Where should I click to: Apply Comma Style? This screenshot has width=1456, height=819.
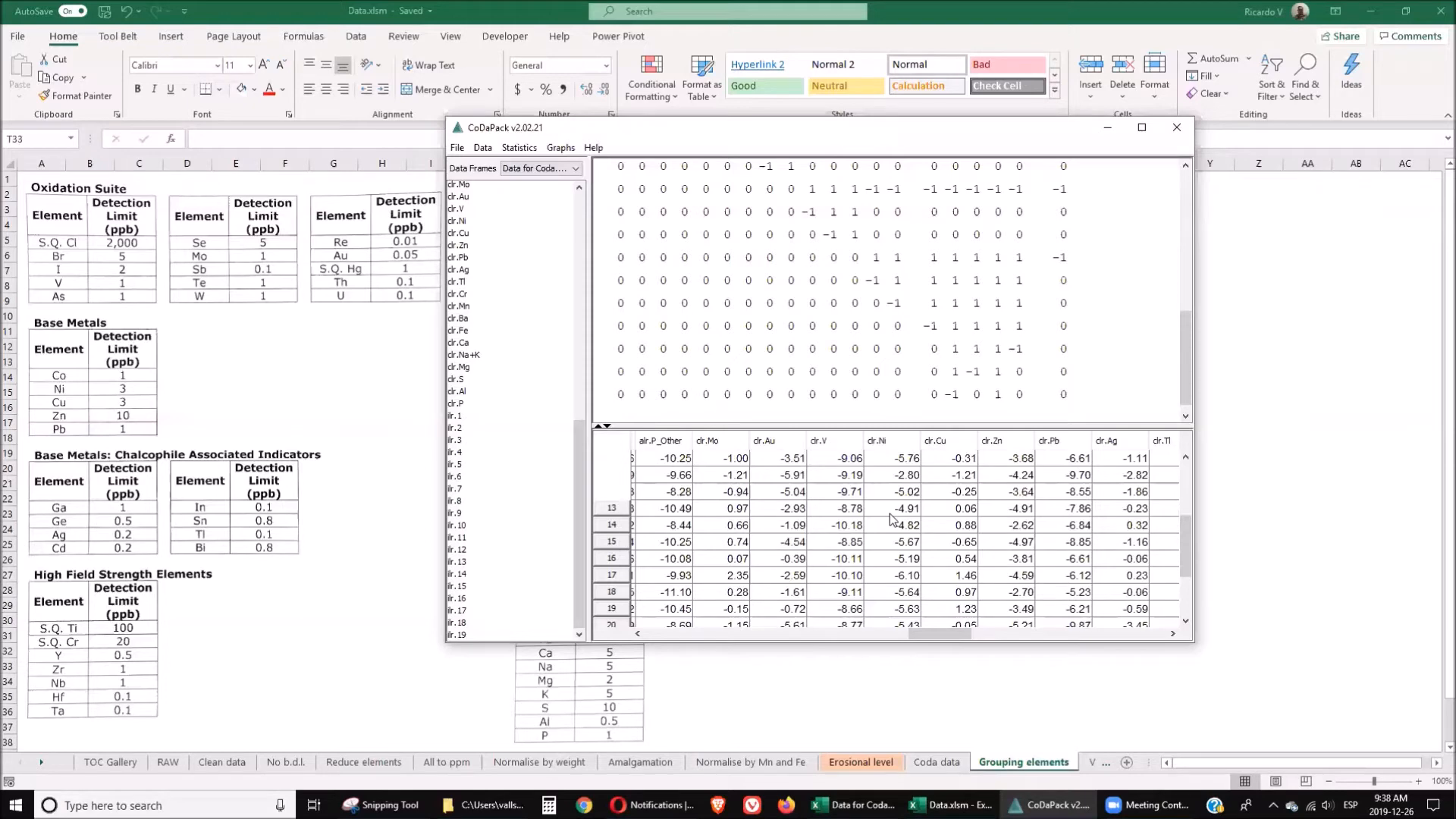[563, 89]
